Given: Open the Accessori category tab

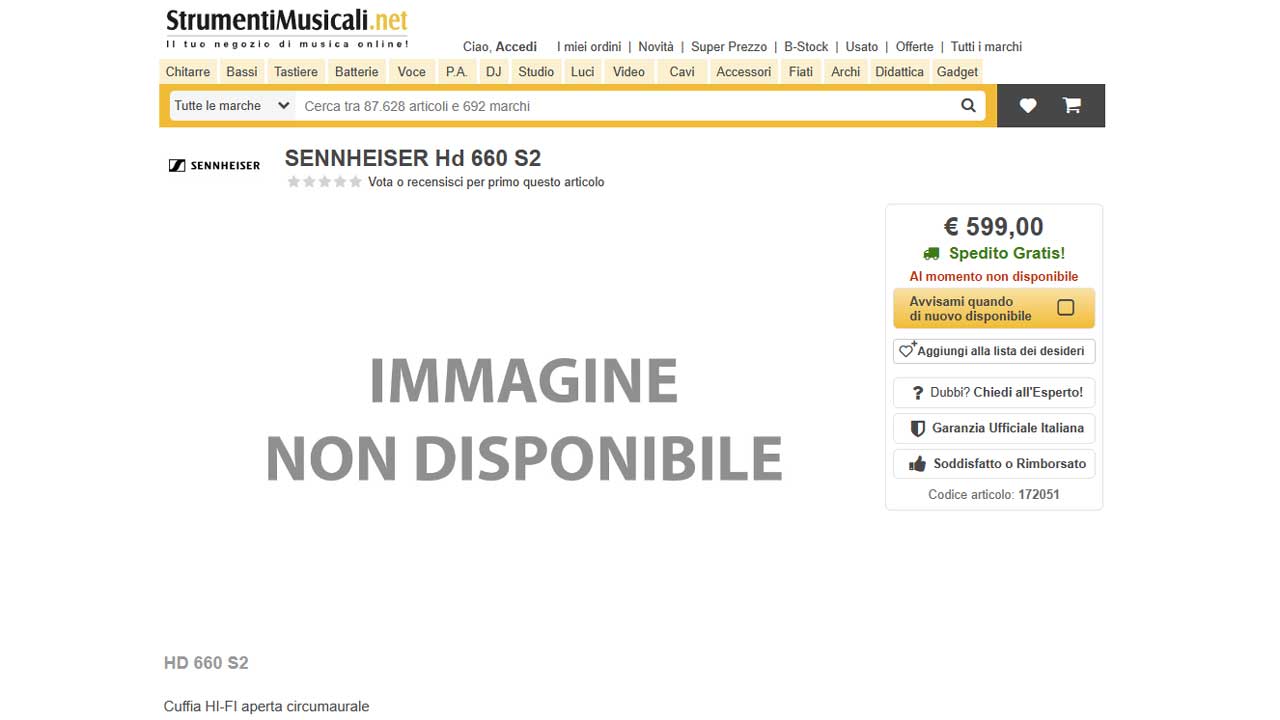Looking at the screenshot, I should (x=744, y=72).
